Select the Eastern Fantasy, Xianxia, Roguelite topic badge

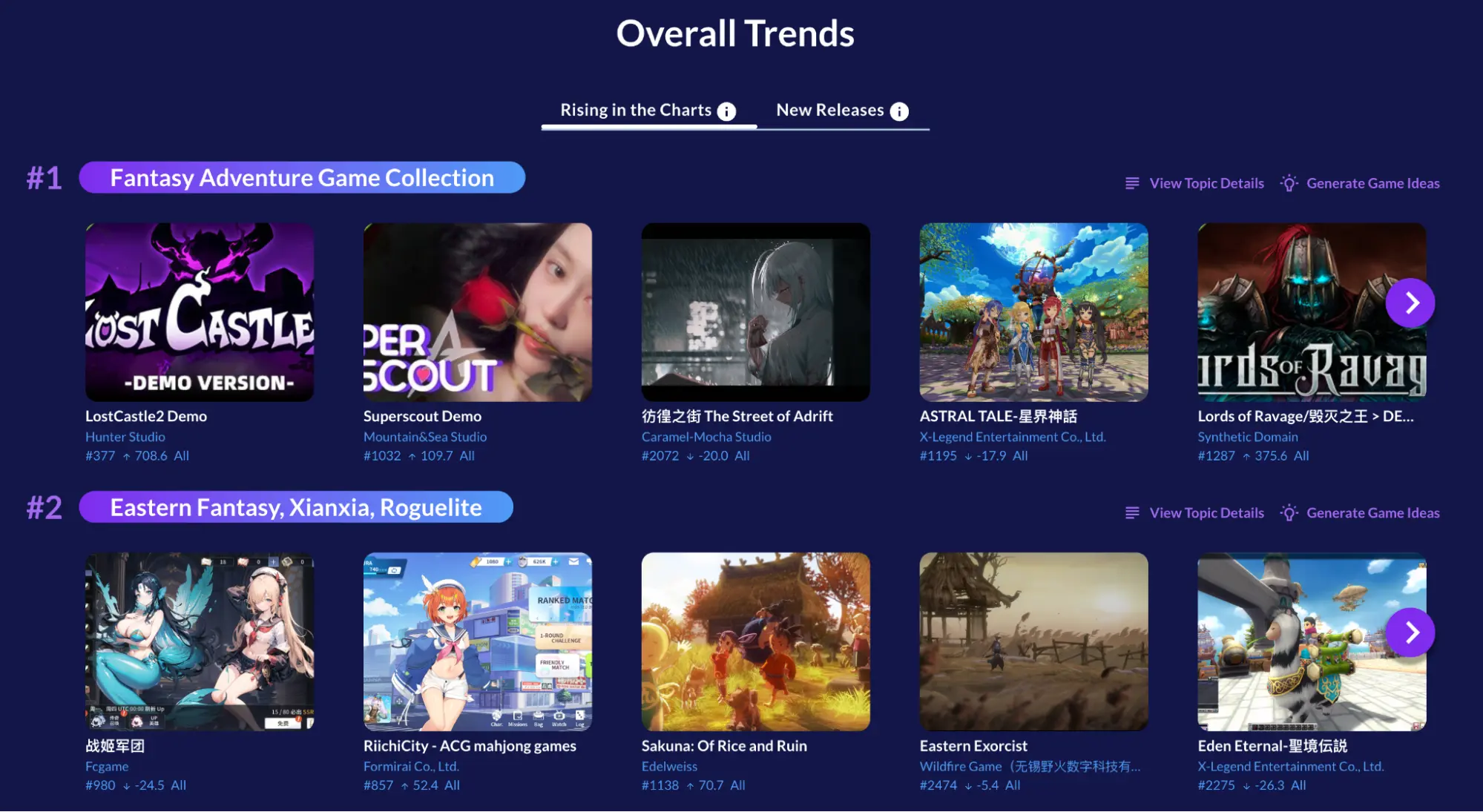point(296,507)
